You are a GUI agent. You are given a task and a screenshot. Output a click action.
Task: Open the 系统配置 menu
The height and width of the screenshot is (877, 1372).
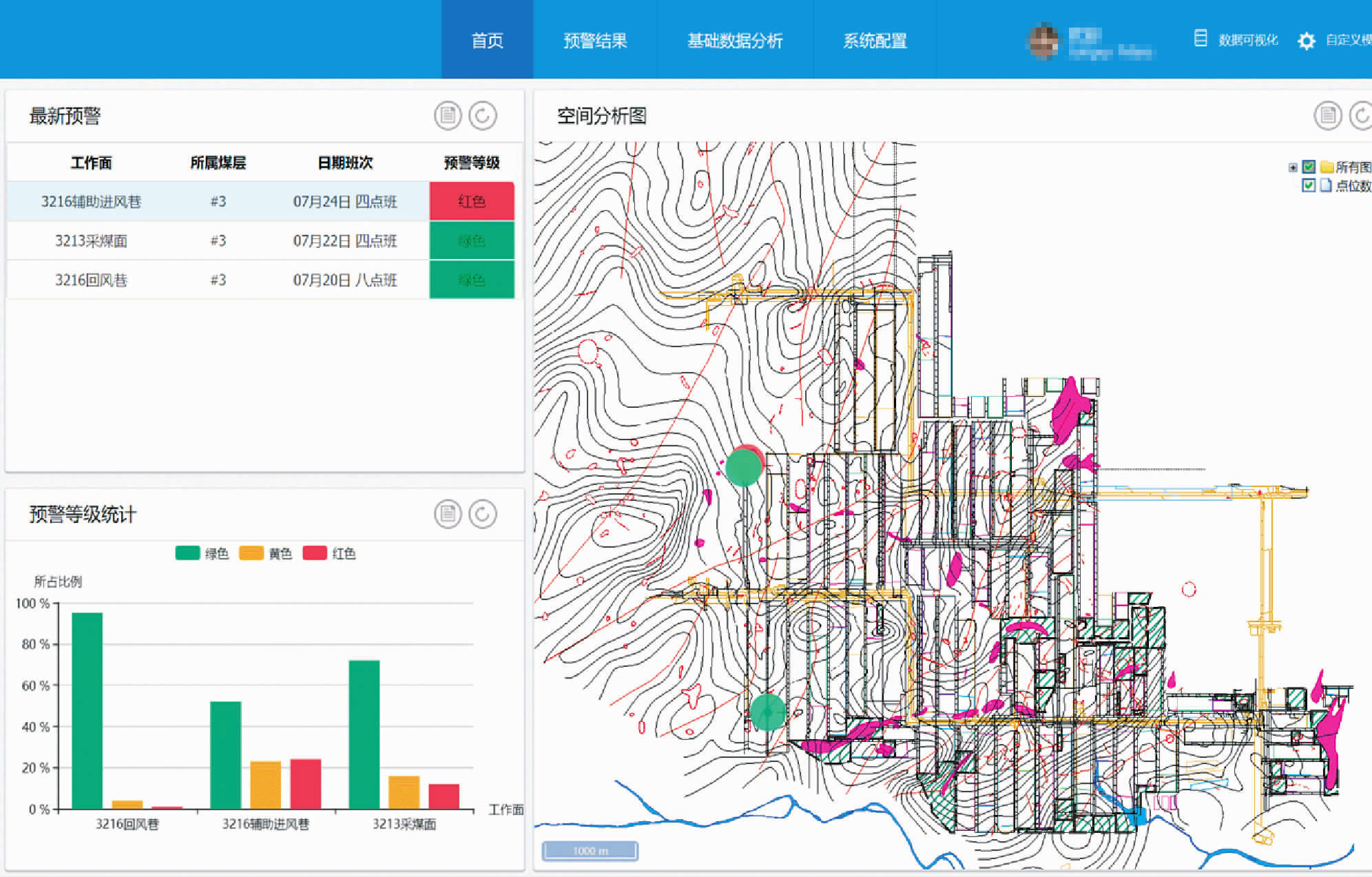click(x=875, y=41)
